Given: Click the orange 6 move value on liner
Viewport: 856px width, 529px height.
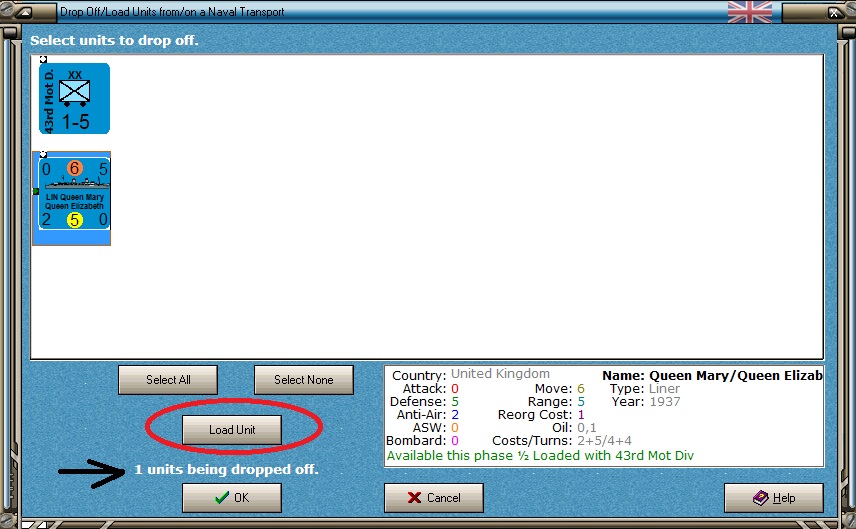Looking at the screenshot, I should tap(74, 168).
